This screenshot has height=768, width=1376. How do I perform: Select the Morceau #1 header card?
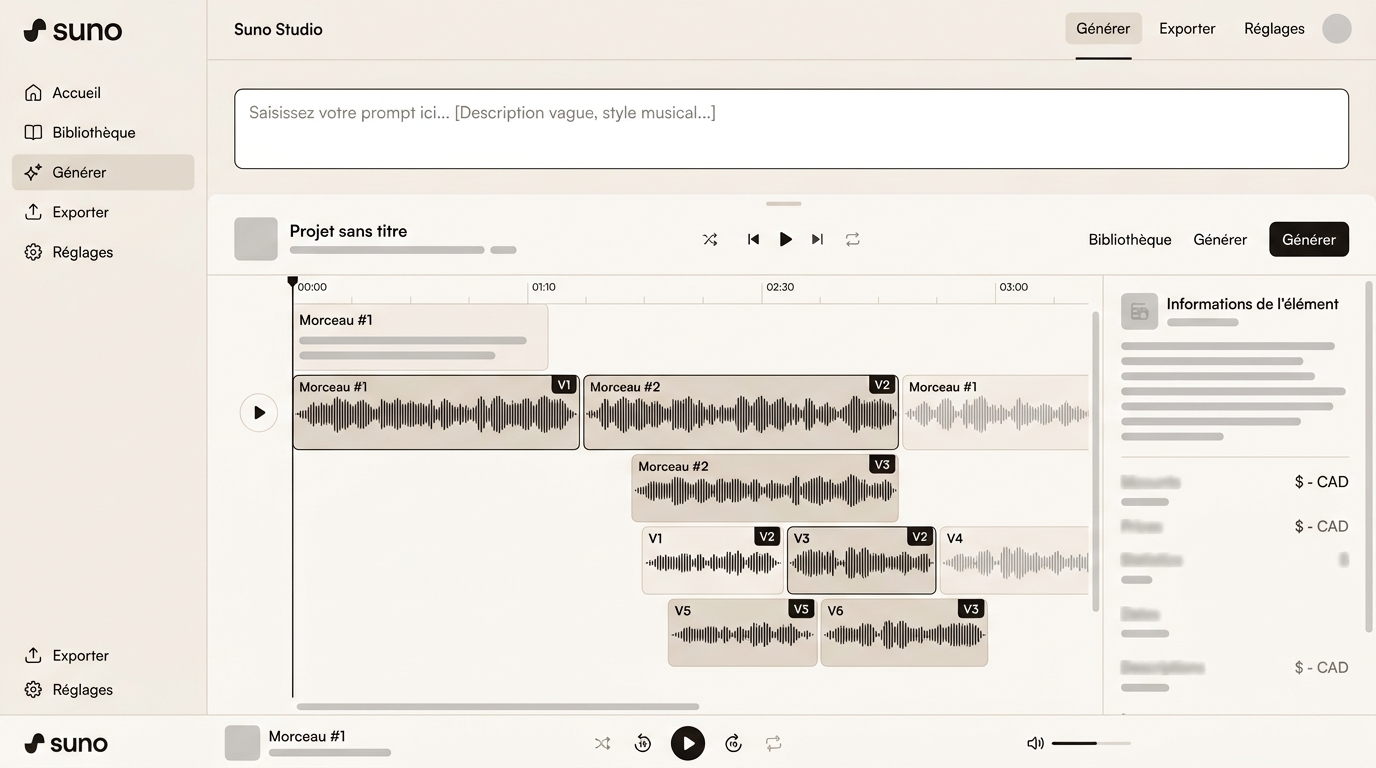coord(421,337)
